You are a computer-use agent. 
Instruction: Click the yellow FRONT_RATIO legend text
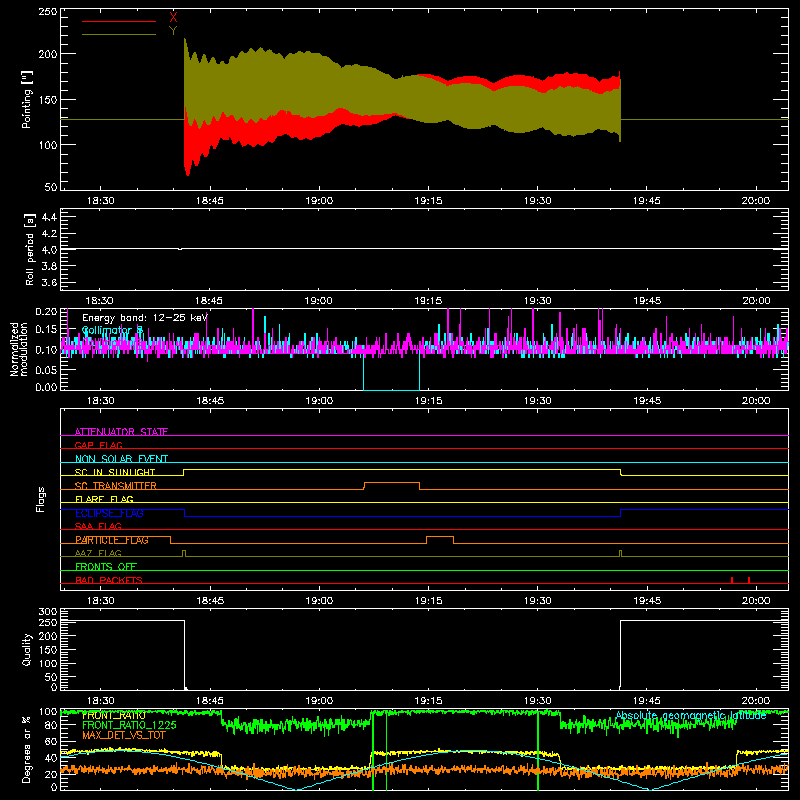tap(114, 716)
